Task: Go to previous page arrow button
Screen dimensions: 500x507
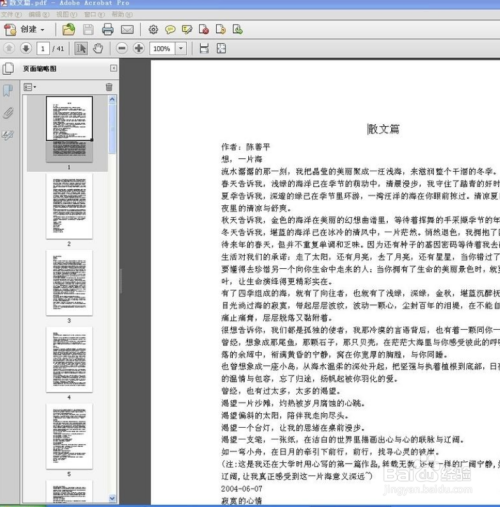Action: click(9, 48)
